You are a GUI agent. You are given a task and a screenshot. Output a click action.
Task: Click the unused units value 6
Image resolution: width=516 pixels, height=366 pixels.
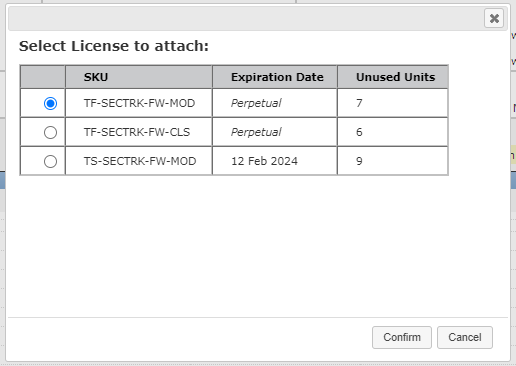(359, 132)
